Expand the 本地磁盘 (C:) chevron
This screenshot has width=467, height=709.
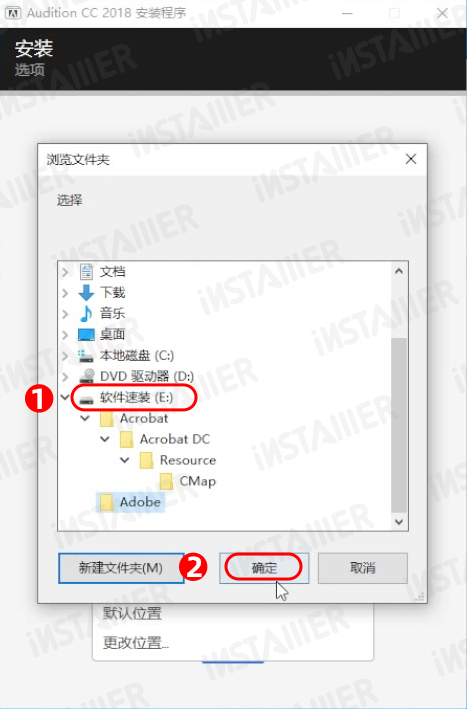[65, 355]
